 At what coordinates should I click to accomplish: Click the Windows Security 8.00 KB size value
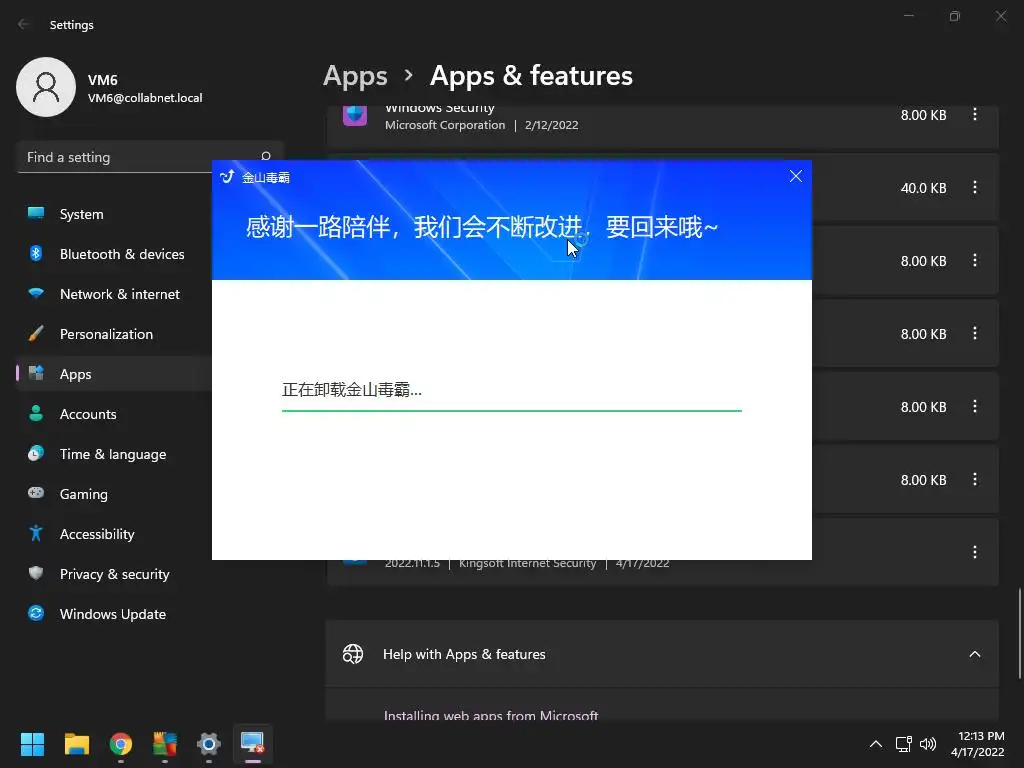pos(923,115)
